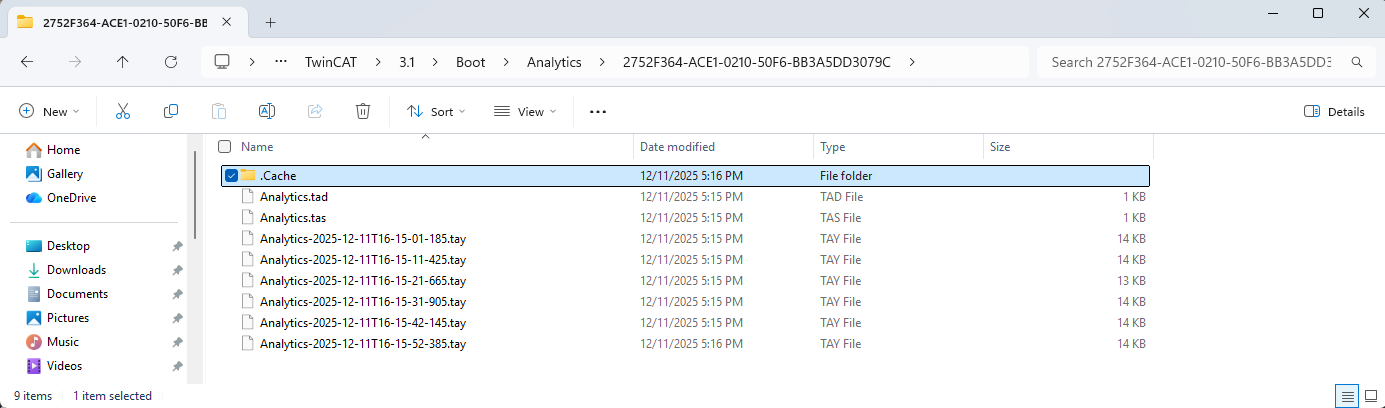Image resolution: width=1385 pixels, height=408 pixels.
Task: Open the More options ellipsis menu
Action: (x=598, y=112)
